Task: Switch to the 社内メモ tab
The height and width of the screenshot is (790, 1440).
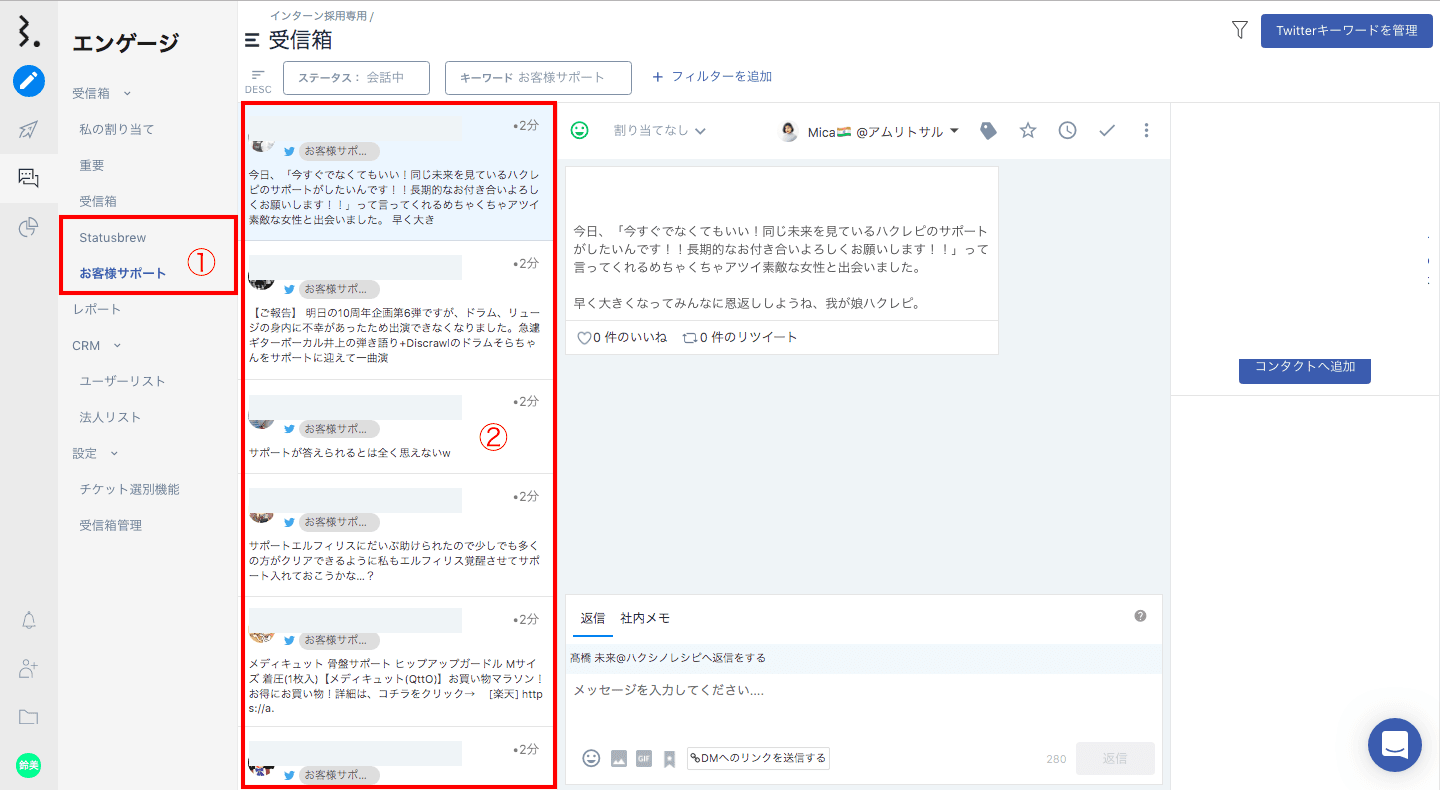Action: (x=645, y=618)
